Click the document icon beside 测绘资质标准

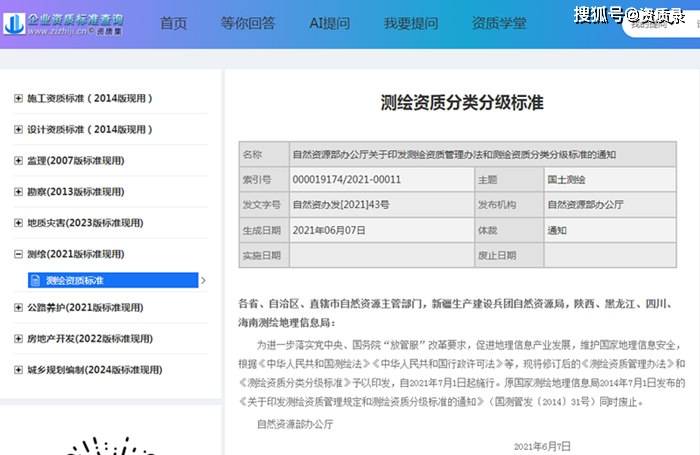click(36, 281)
